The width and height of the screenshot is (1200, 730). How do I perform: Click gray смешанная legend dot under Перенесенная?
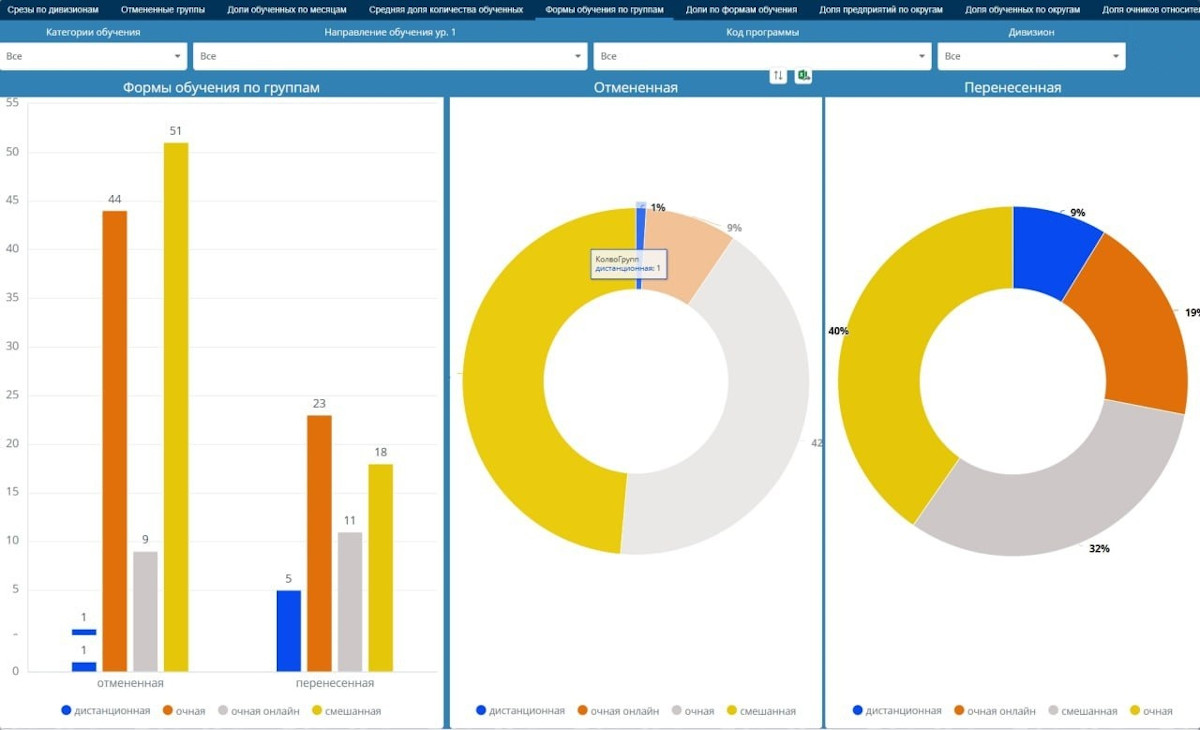tap(1052, 711)
